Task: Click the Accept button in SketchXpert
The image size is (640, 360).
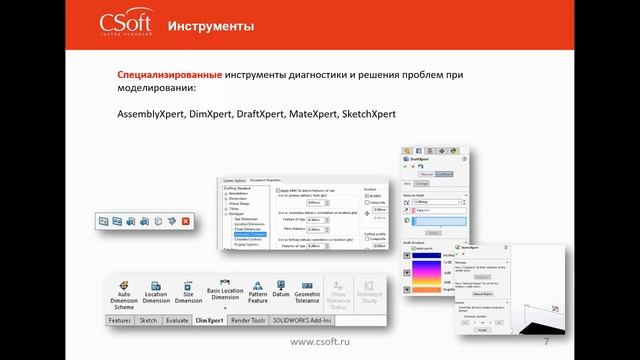Action: click(x=482, y=329)
